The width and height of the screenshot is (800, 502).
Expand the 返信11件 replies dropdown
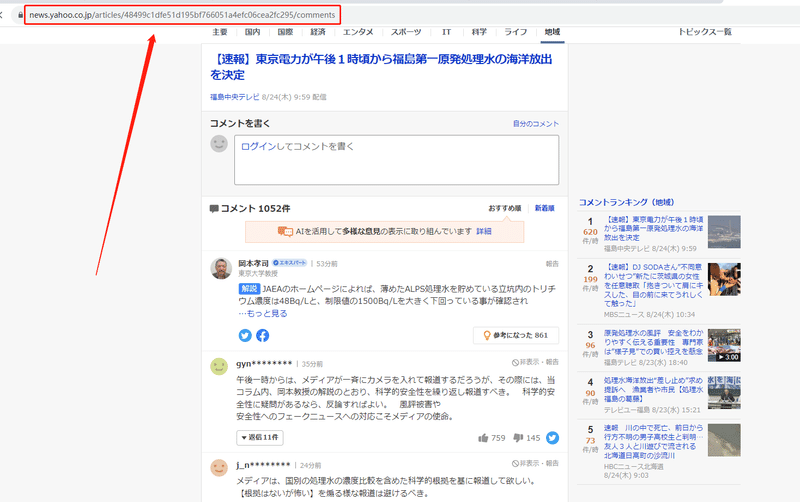pyautogui.click(x=260, y=437)
